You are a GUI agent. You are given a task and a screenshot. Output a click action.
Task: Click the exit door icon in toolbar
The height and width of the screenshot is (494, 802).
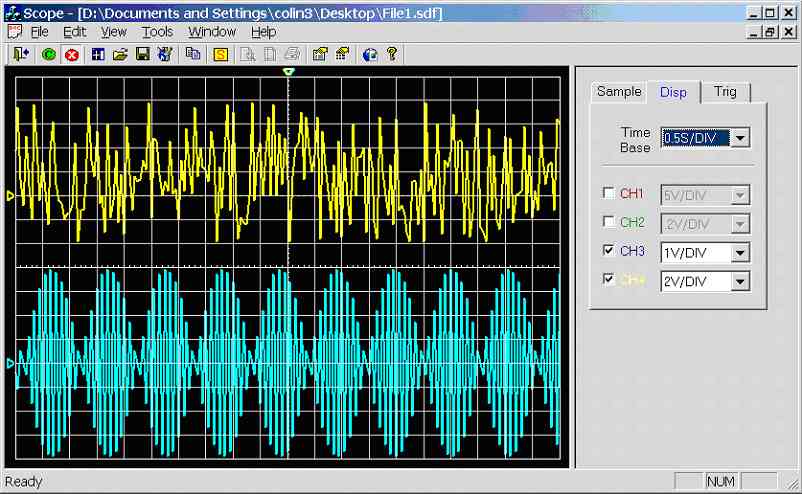(x=20, y=54)
